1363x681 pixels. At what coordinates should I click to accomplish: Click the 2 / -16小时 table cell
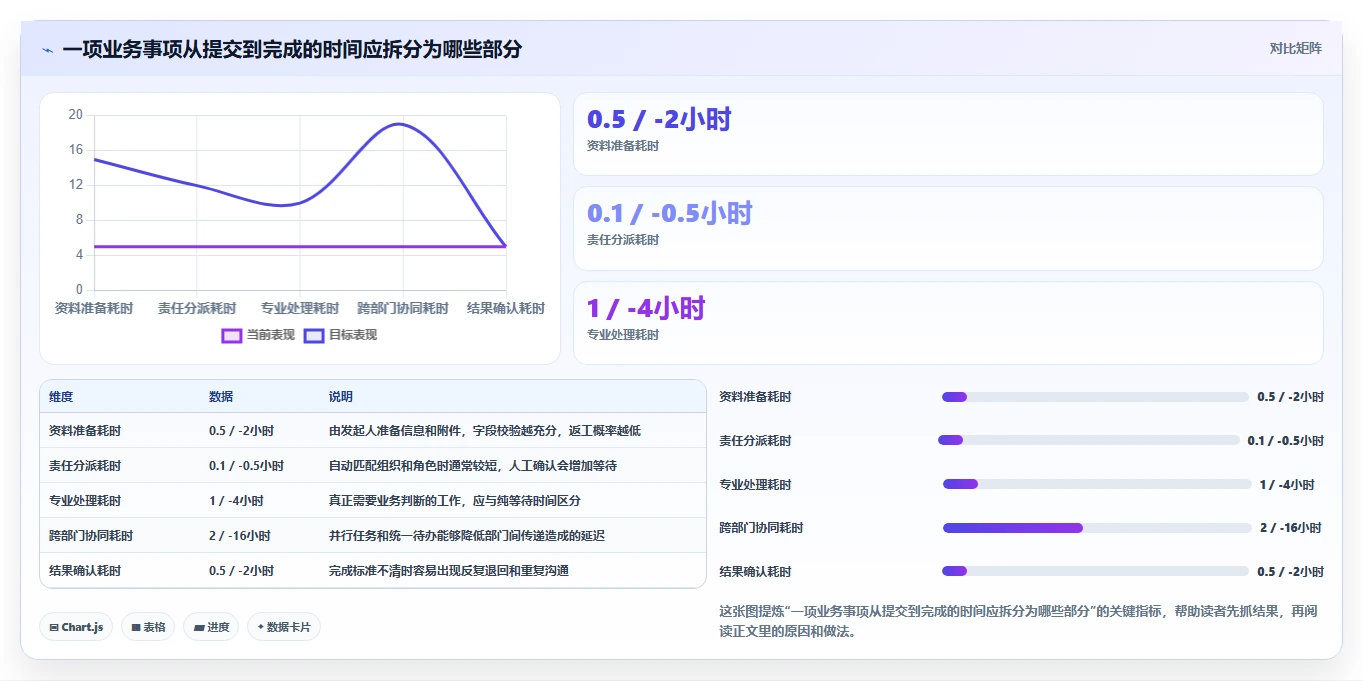point(240,536)
